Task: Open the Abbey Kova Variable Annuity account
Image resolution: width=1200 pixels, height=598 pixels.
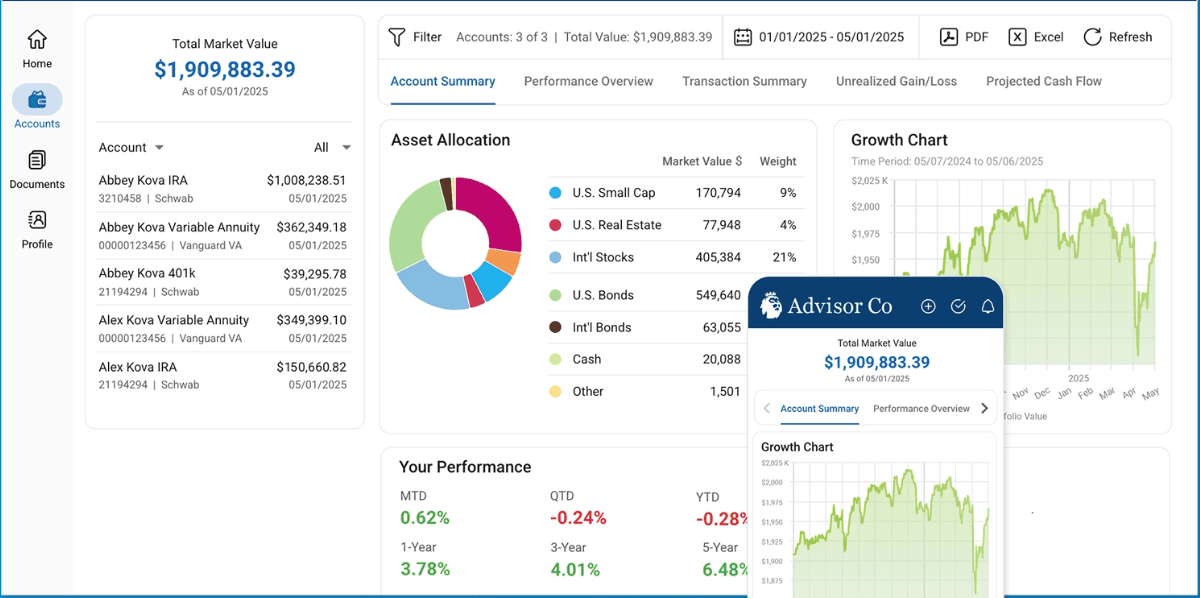Action: click(x=223, y=236)
